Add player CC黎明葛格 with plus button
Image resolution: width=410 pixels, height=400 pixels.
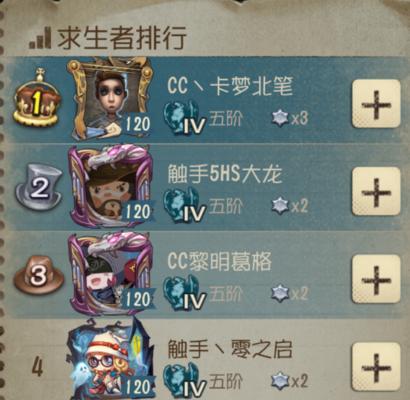pos(376,279)
